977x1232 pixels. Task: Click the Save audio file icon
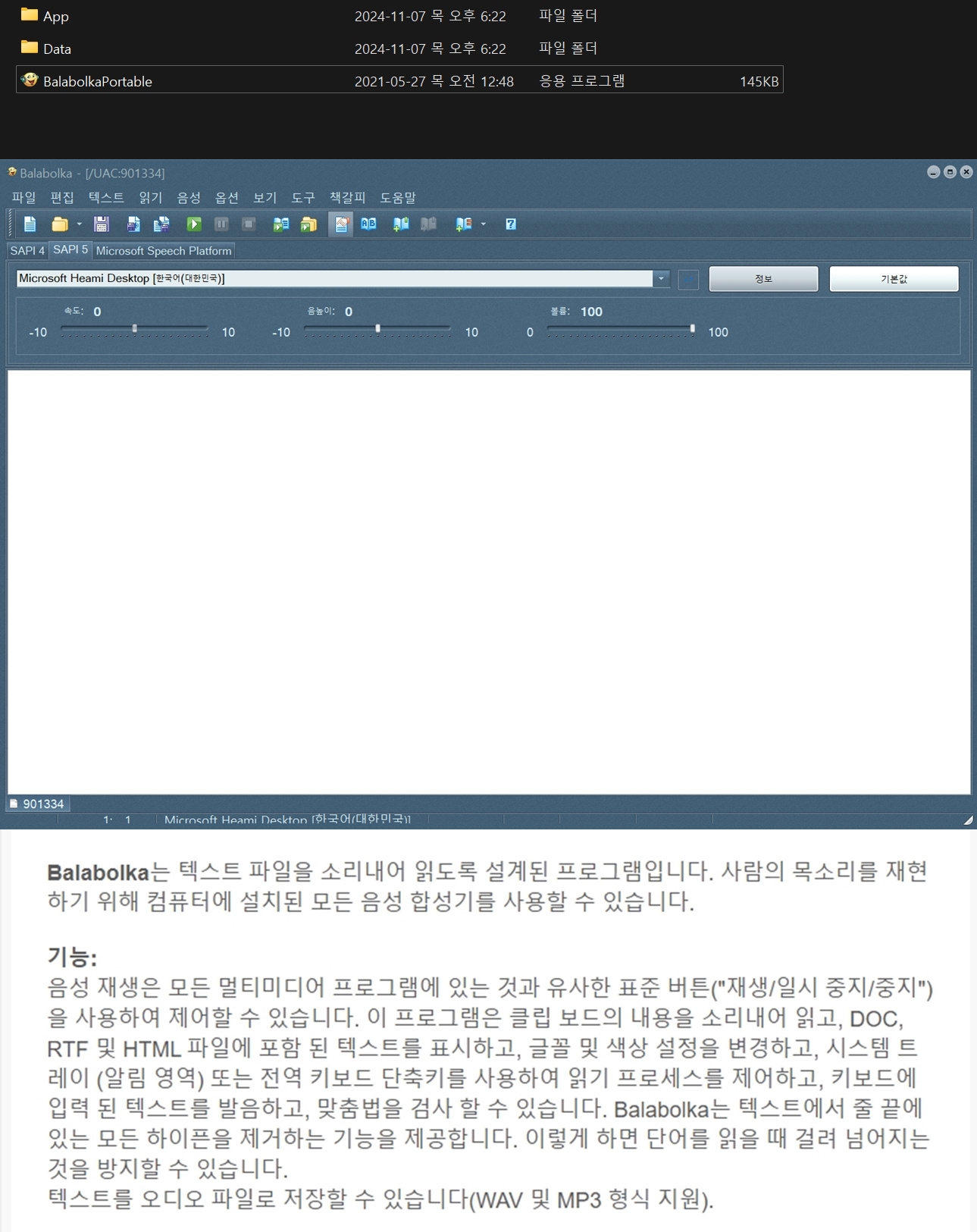tap(133, 224)
